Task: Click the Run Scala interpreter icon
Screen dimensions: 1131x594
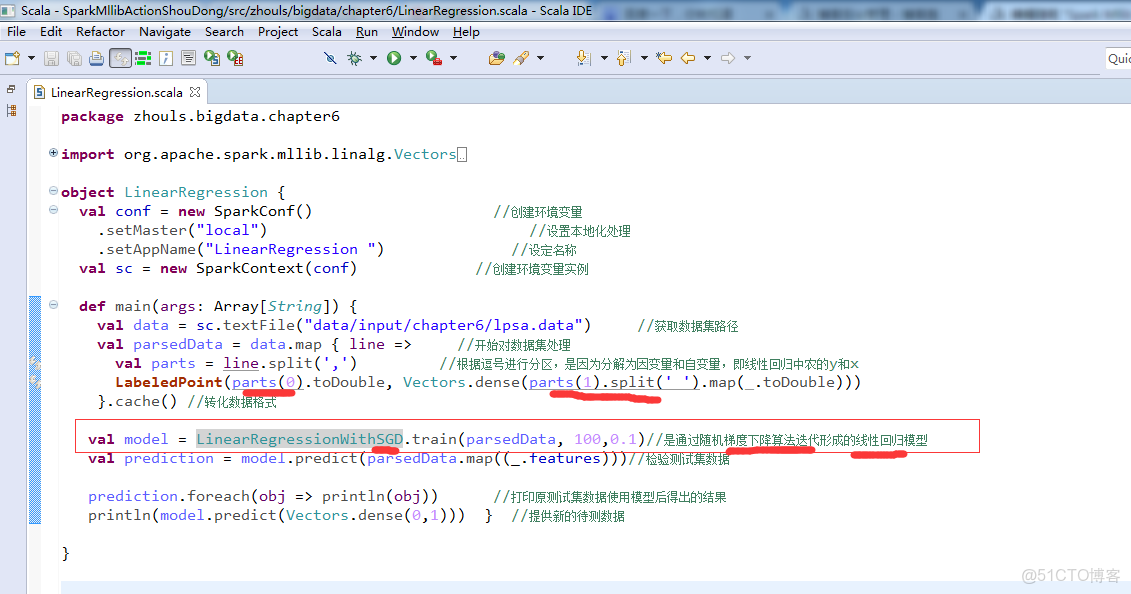Action: [x=212, y=58]
